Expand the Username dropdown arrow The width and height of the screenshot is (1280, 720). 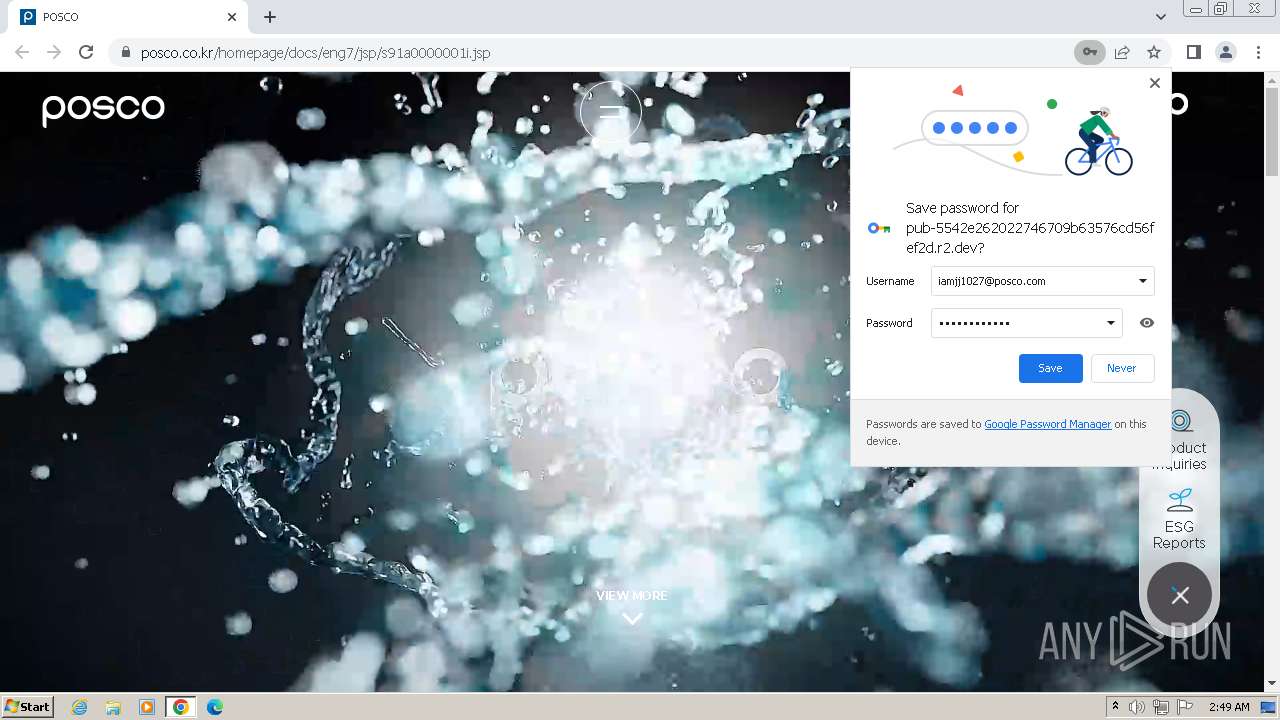[1142, 281]
